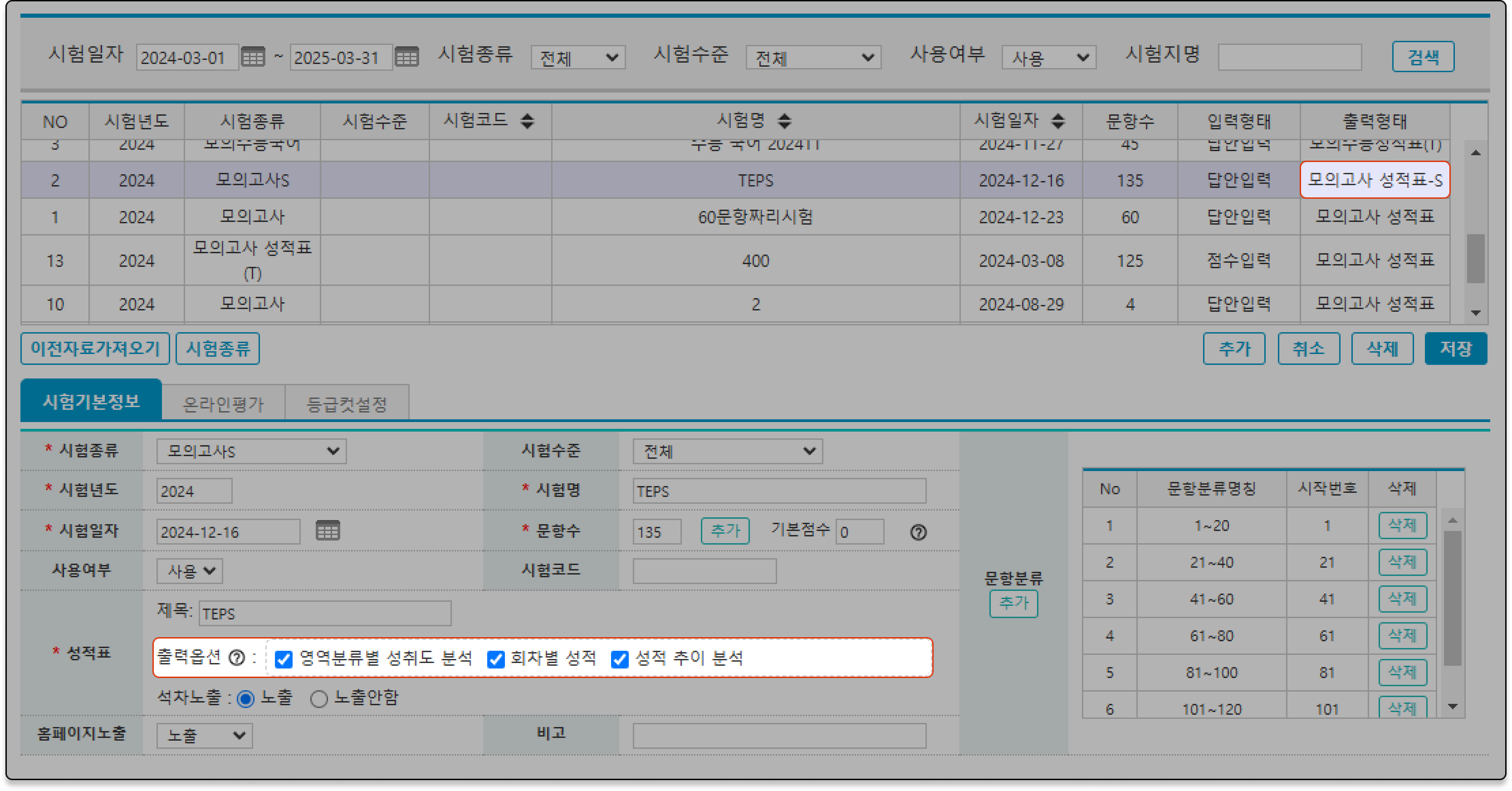Sort table by 시험코드 column arrows

[x=527, y=121]
